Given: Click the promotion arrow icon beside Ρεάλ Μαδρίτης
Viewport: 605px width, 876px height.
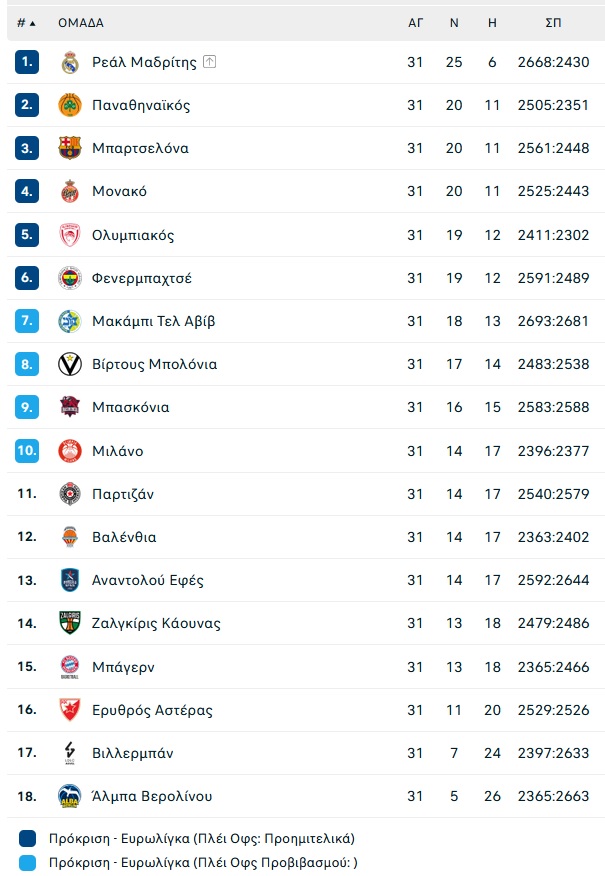Looking at the screenshot, I should point(209,61).
